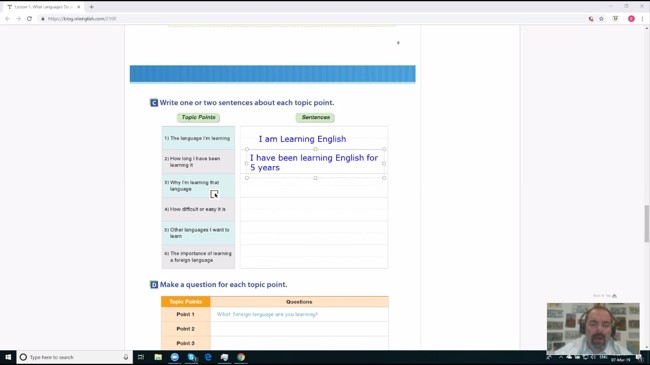
Task: Select the 'I have been learning English' text box
Action: pyautogui.click(x=315, y=163)
